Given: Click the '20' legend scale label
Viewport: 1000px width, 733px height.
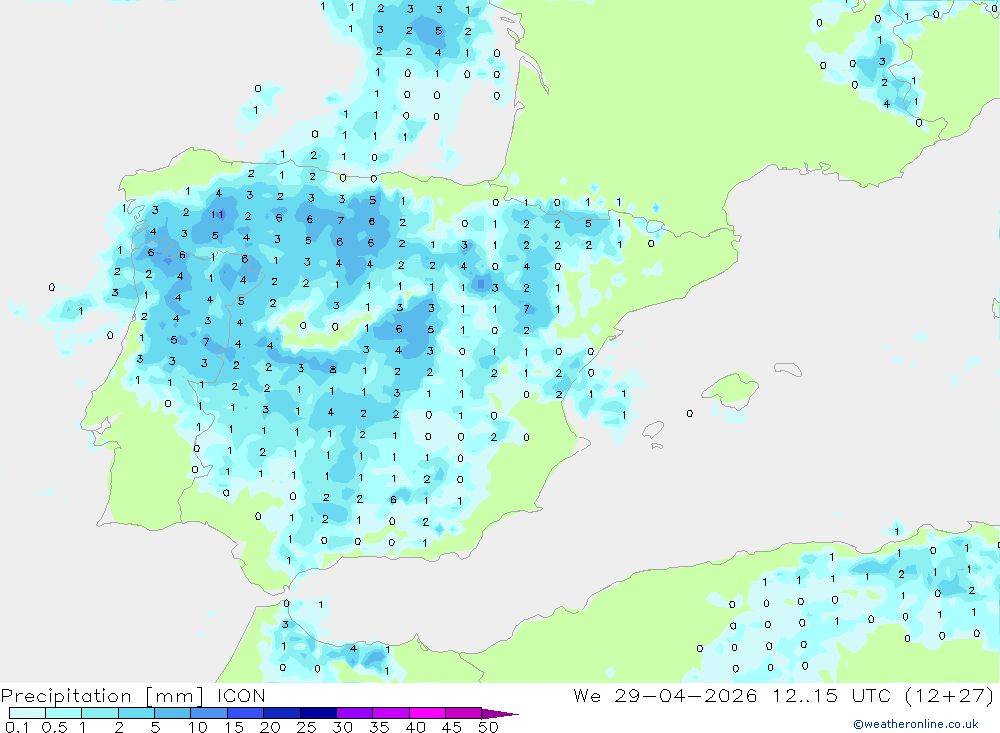Looking at the screenshot, I should click(x=270, y=727).
